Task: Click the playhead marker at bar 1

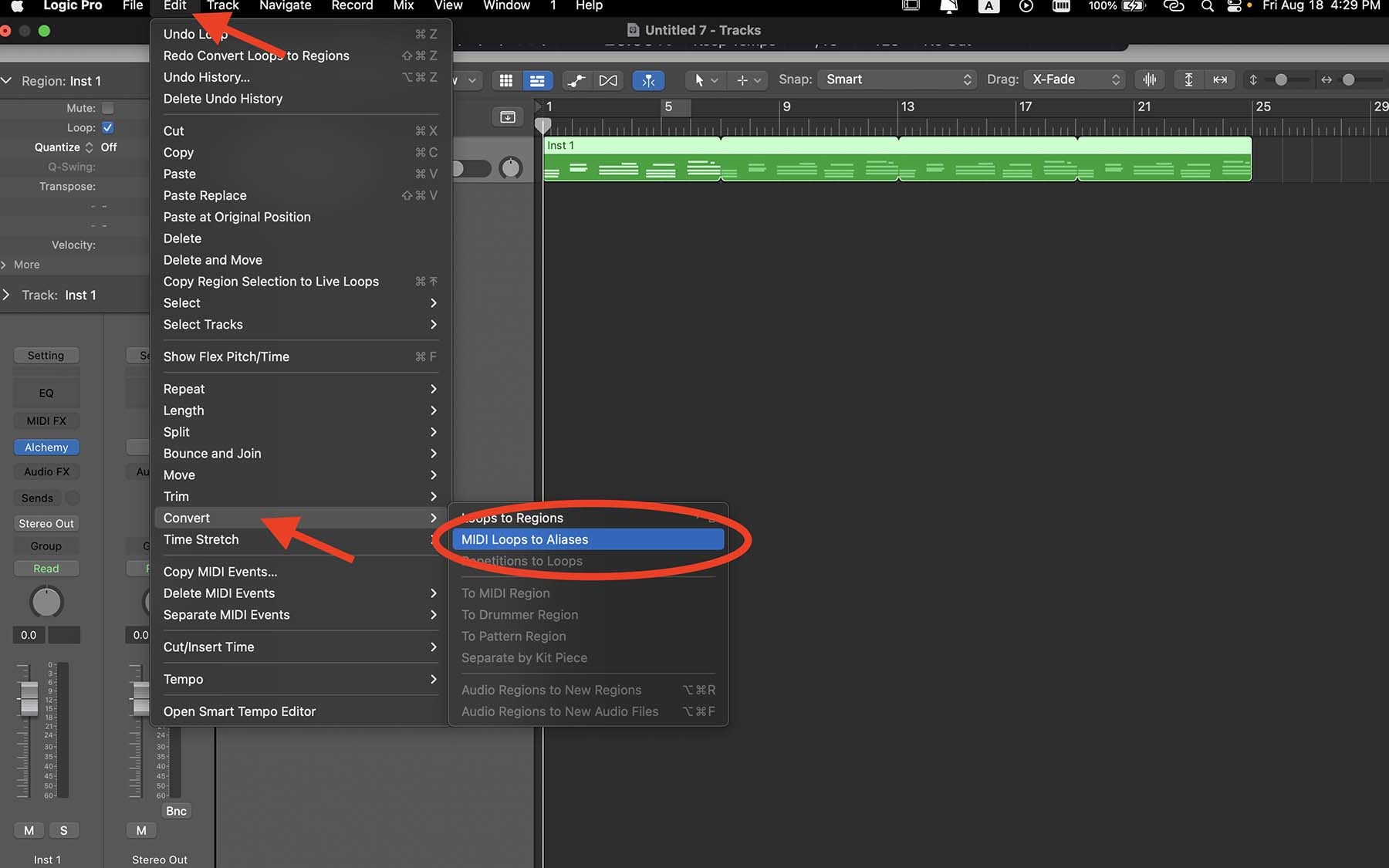Action: pos(543,125)
